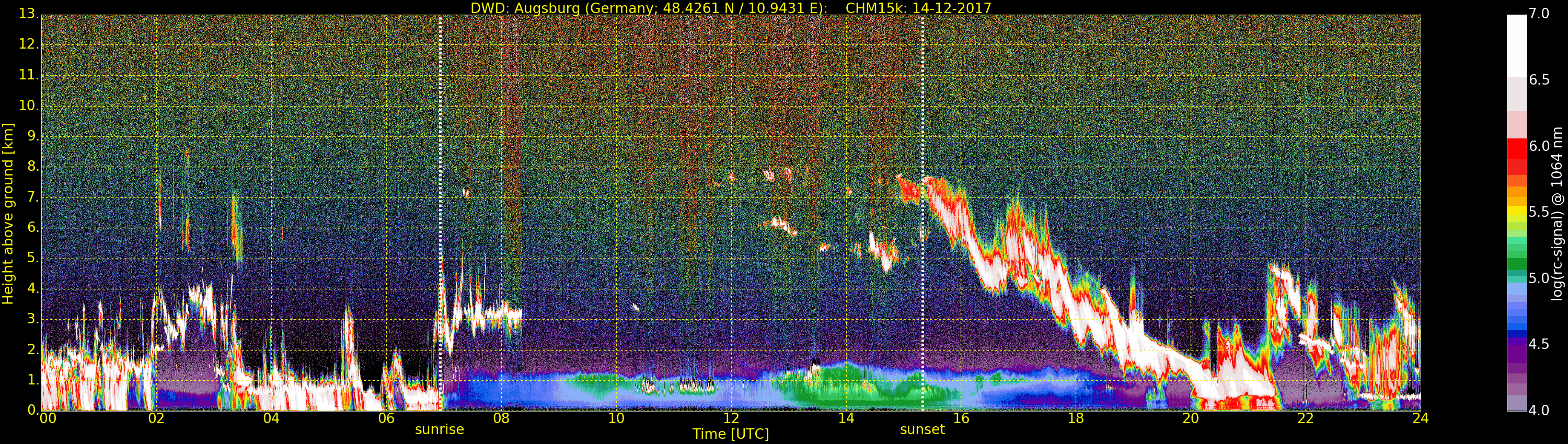Click the x-axis tick label '14'
The height and width of the screenshot is (444, 1568).
point(846,418)
